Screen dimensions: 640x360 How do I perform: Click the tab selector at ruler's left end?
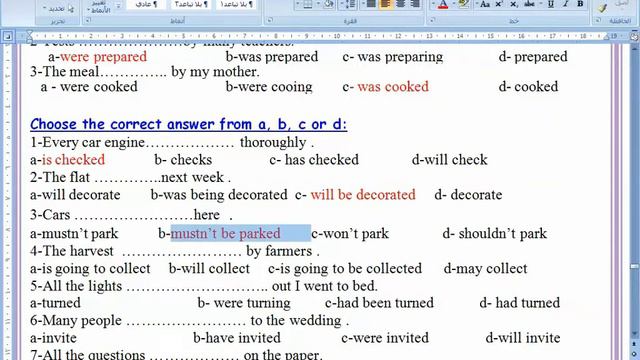point(7,36)
